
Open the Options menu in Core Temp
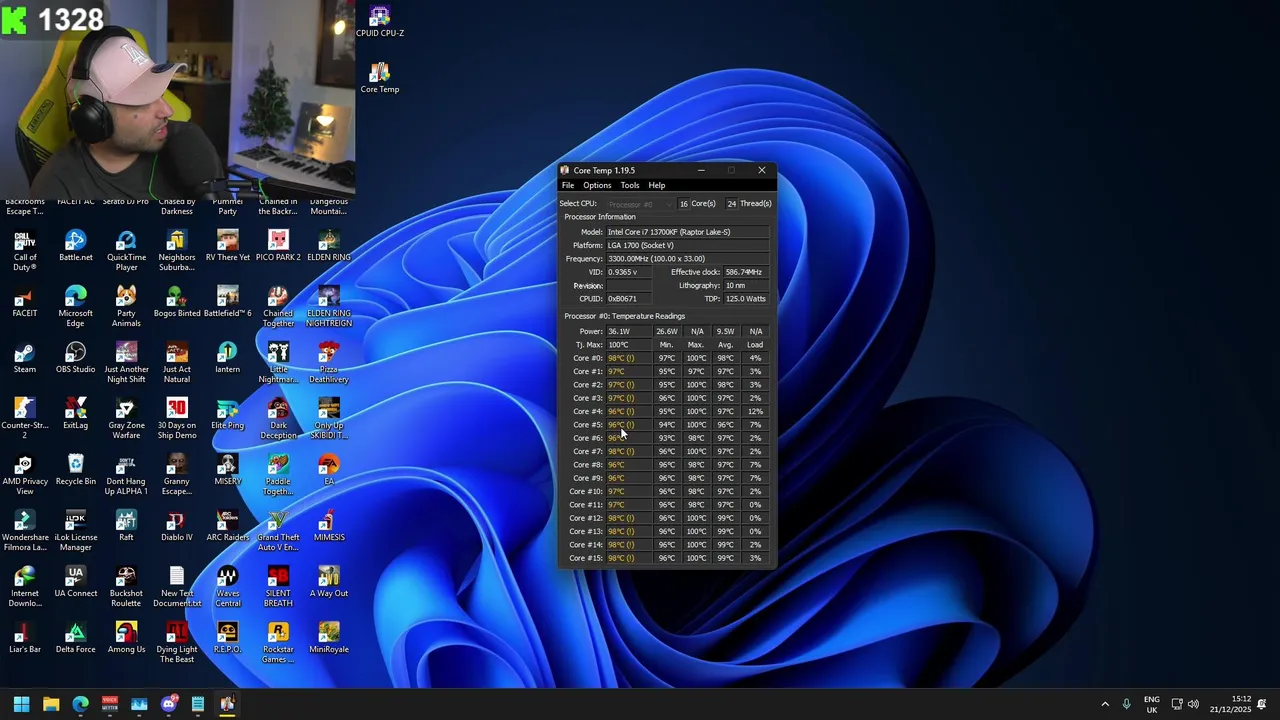coord(597,185)
